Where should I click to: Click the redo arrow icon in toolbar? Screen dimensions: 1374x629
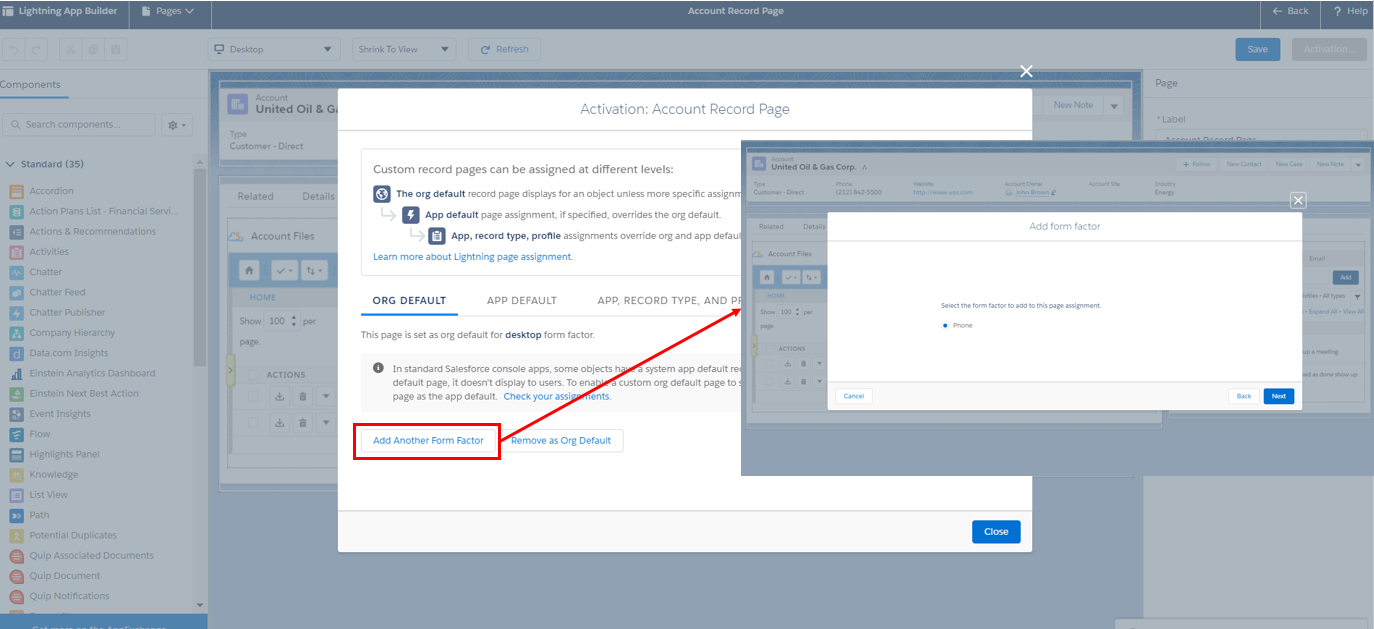tap(37, 49)
